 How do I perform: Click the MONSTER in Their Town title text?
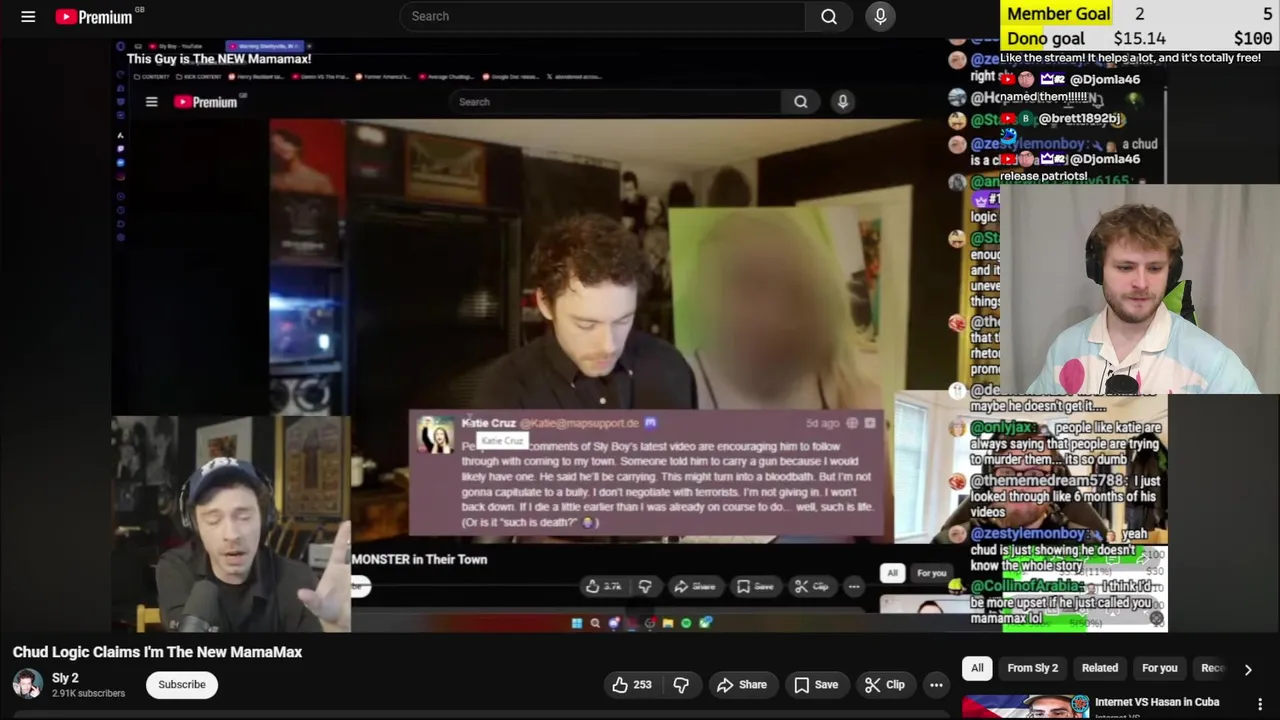click(x=419, y=560)
